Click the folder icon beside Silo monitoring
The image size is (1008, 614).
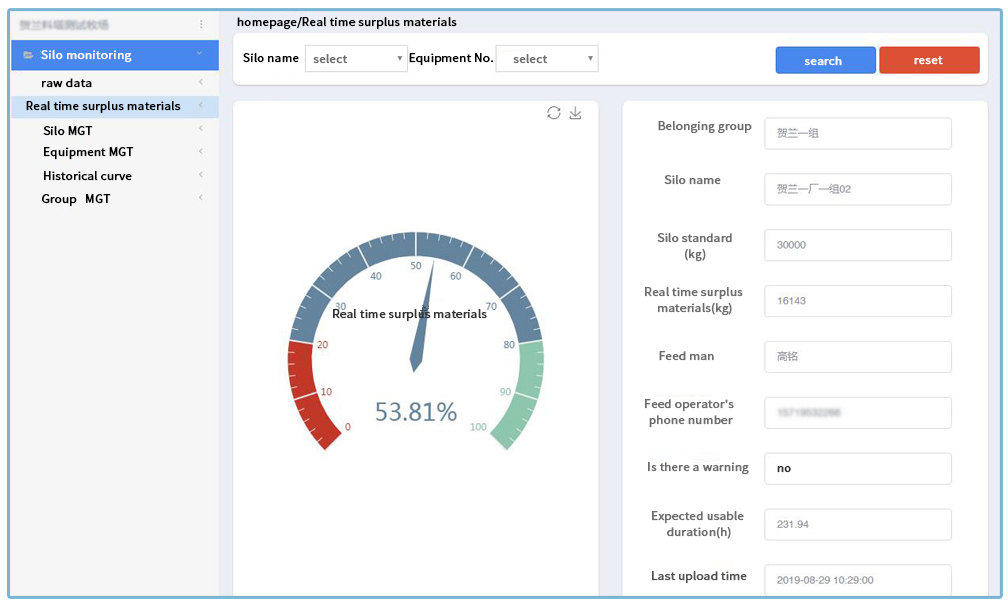(28, 55)
